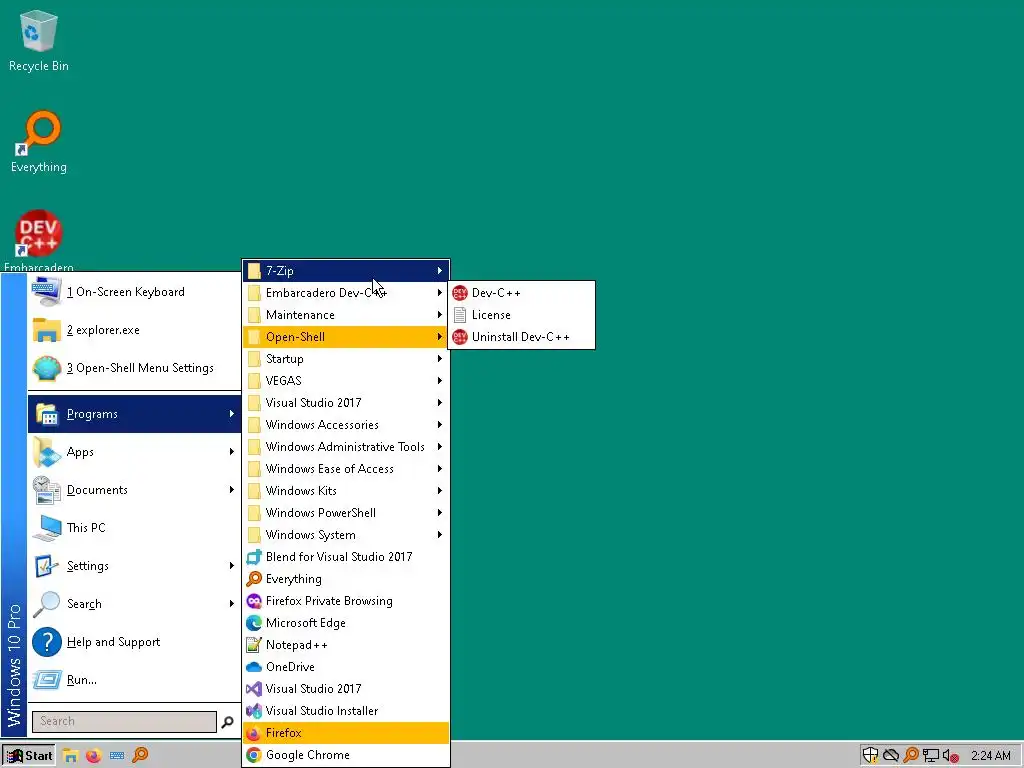The width and height of the screenshot is (1024, 768).
Task: Launch Dev-C++ from the submenu
Action: [522, 293]
